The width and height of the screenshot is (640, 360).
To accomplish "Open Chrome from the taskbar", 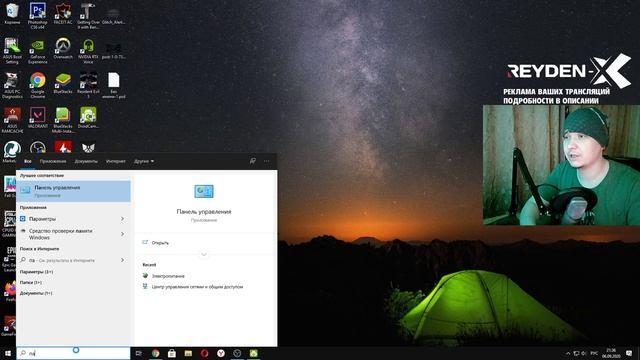I will 156,353.
